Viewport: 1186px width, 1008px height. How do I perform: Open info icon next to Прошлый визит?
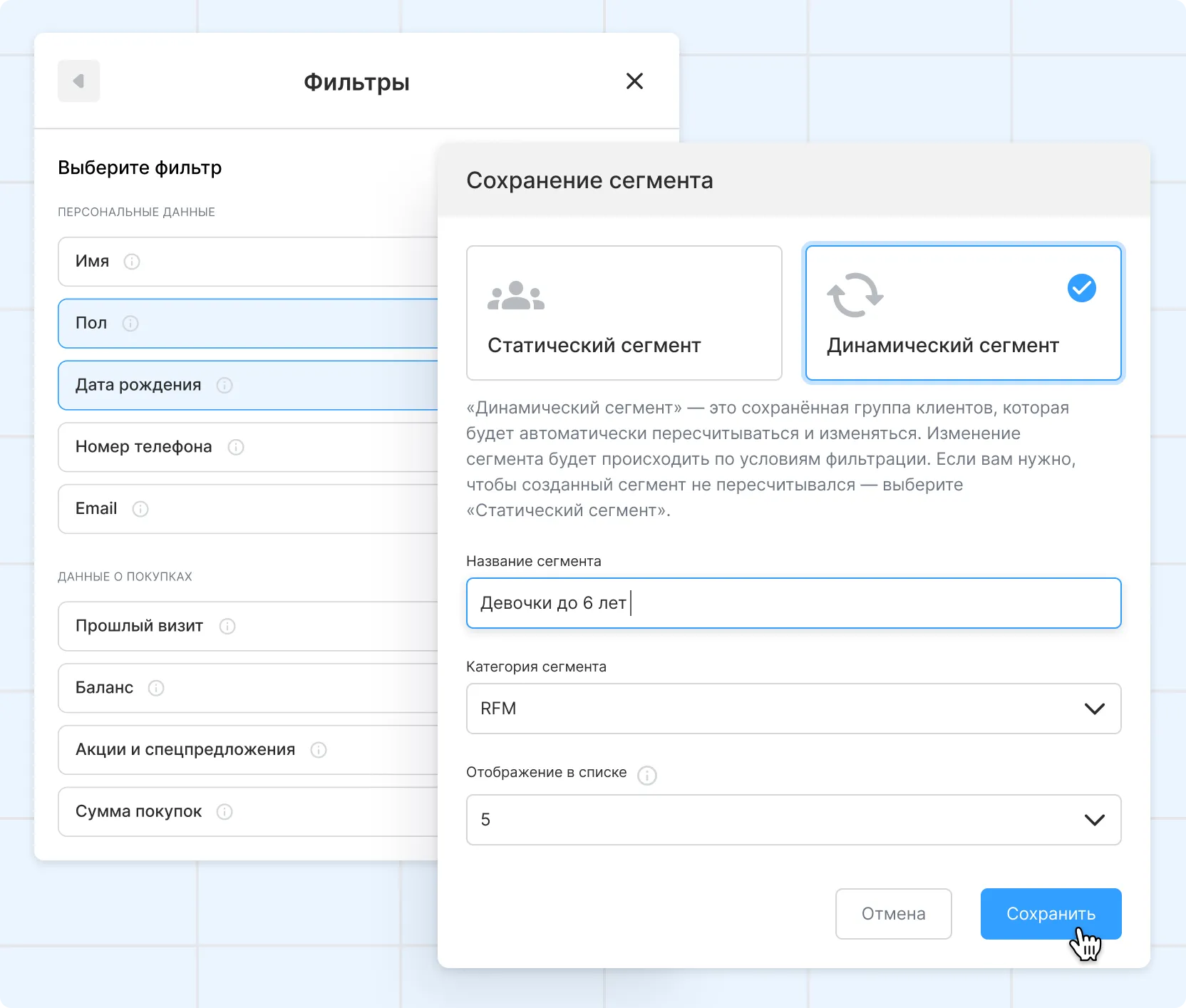pos(227,626)
